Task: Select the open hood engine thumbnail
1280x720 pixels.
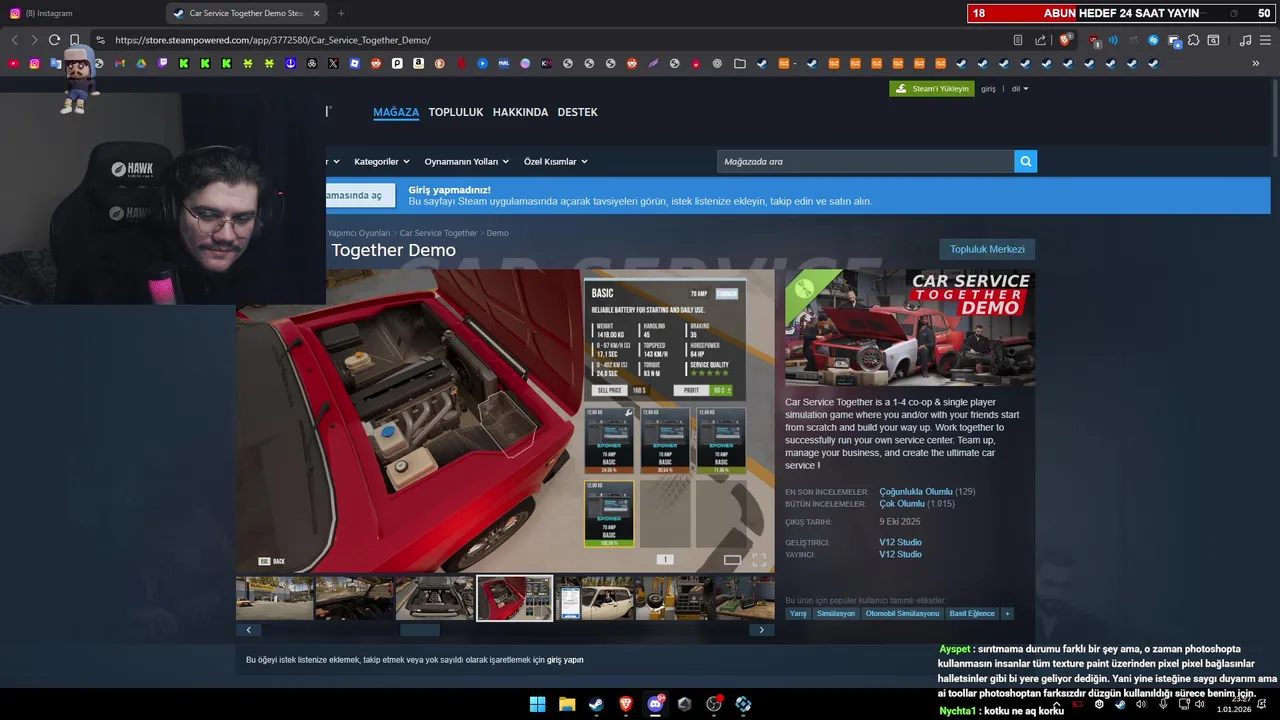Action: click(434, 598)
